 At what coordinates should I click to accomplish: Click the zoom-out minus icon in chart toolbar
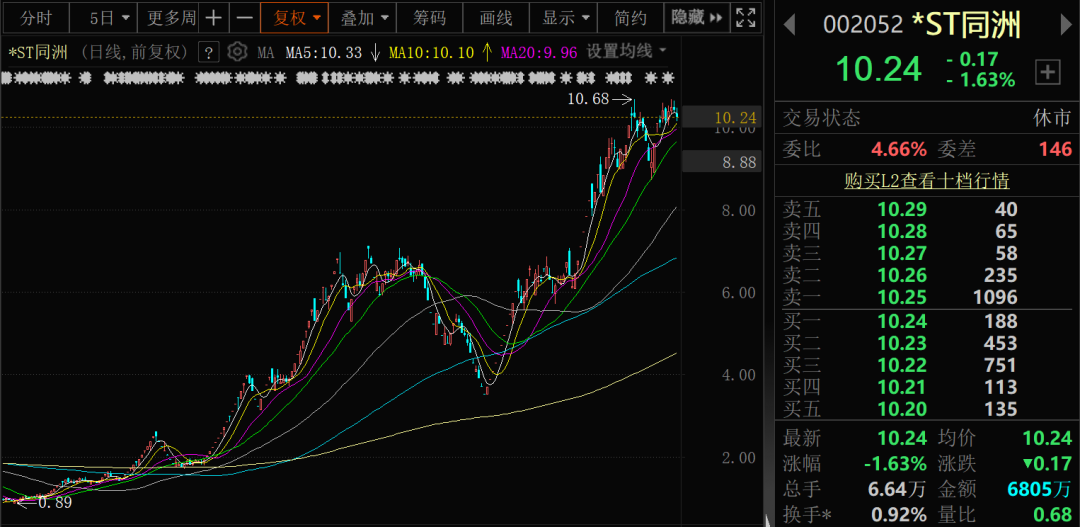(243, 18)
